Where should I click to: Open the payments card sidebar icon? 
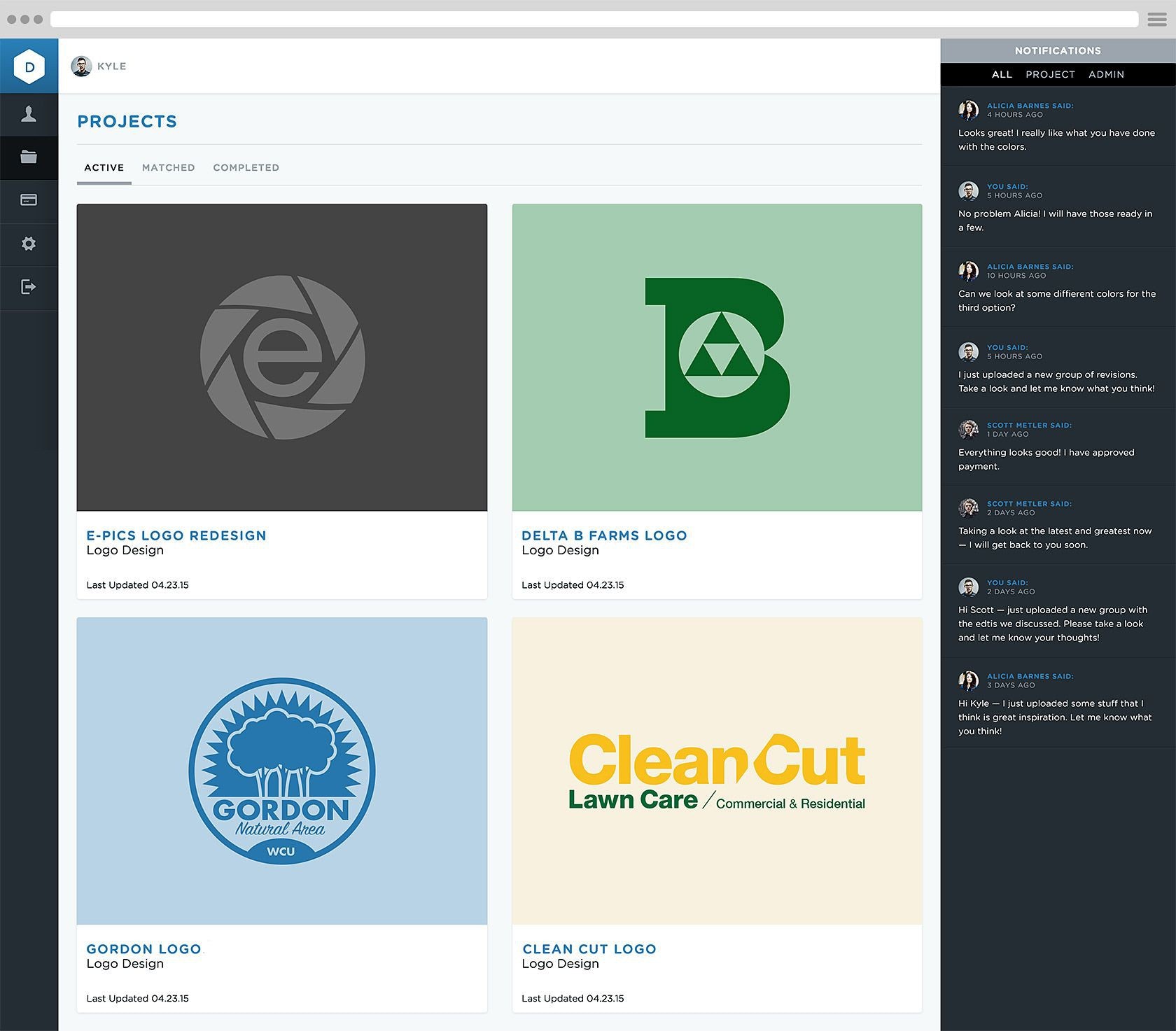[x=29, y=200]
